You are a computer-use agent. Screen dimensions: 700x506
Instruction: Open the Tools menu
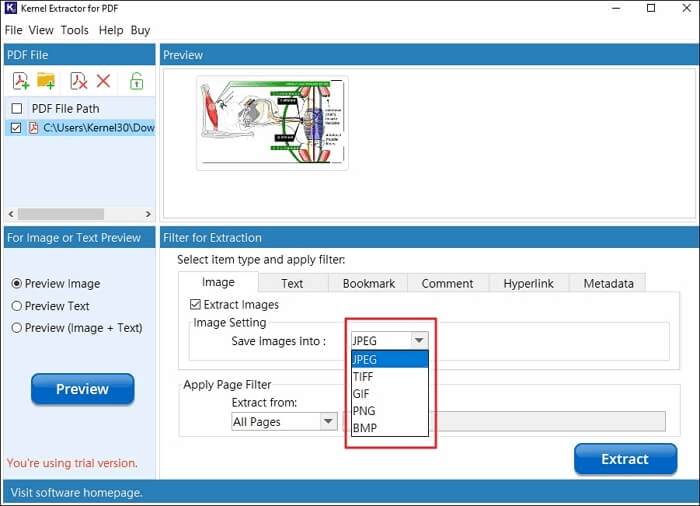(75, 30)
